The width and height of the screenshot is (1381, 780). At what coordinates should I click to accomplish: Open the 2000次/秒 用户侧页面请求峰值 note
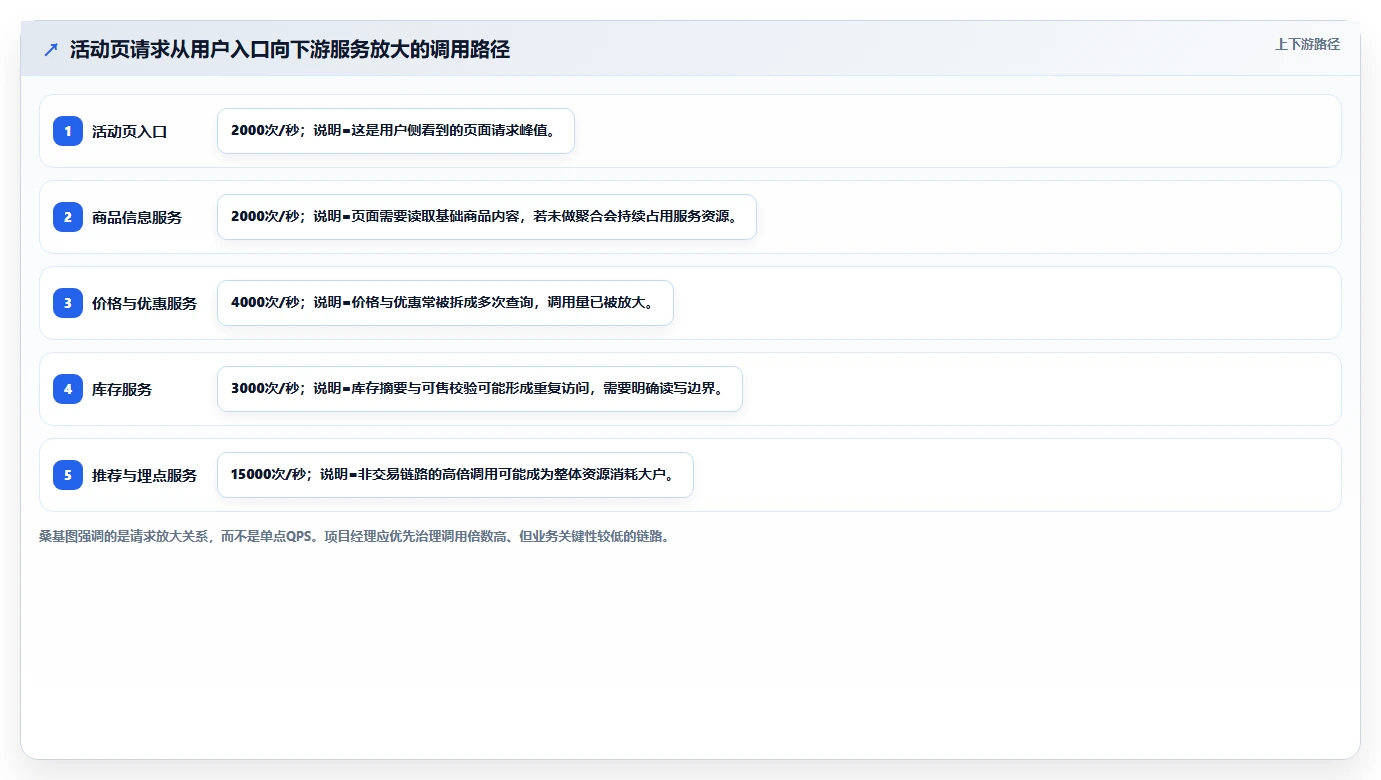[x=396, y=131]
